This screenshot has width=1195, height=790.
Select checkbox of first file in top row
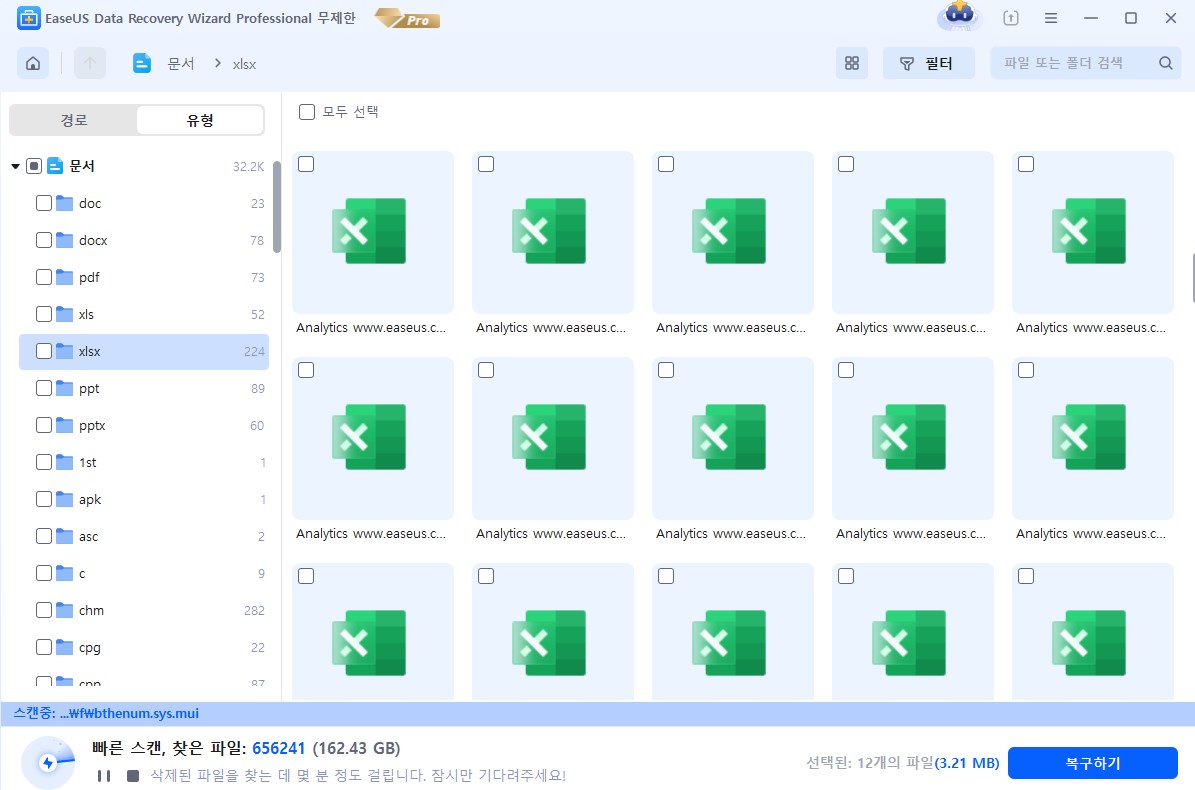point(306,164)
